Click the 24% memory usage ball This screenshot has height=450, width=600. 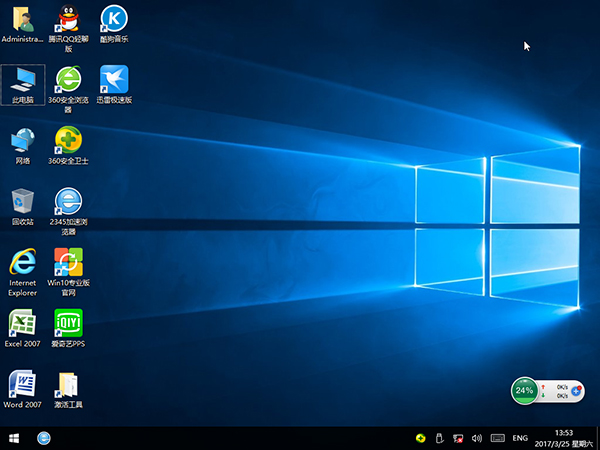pos(524,390)
